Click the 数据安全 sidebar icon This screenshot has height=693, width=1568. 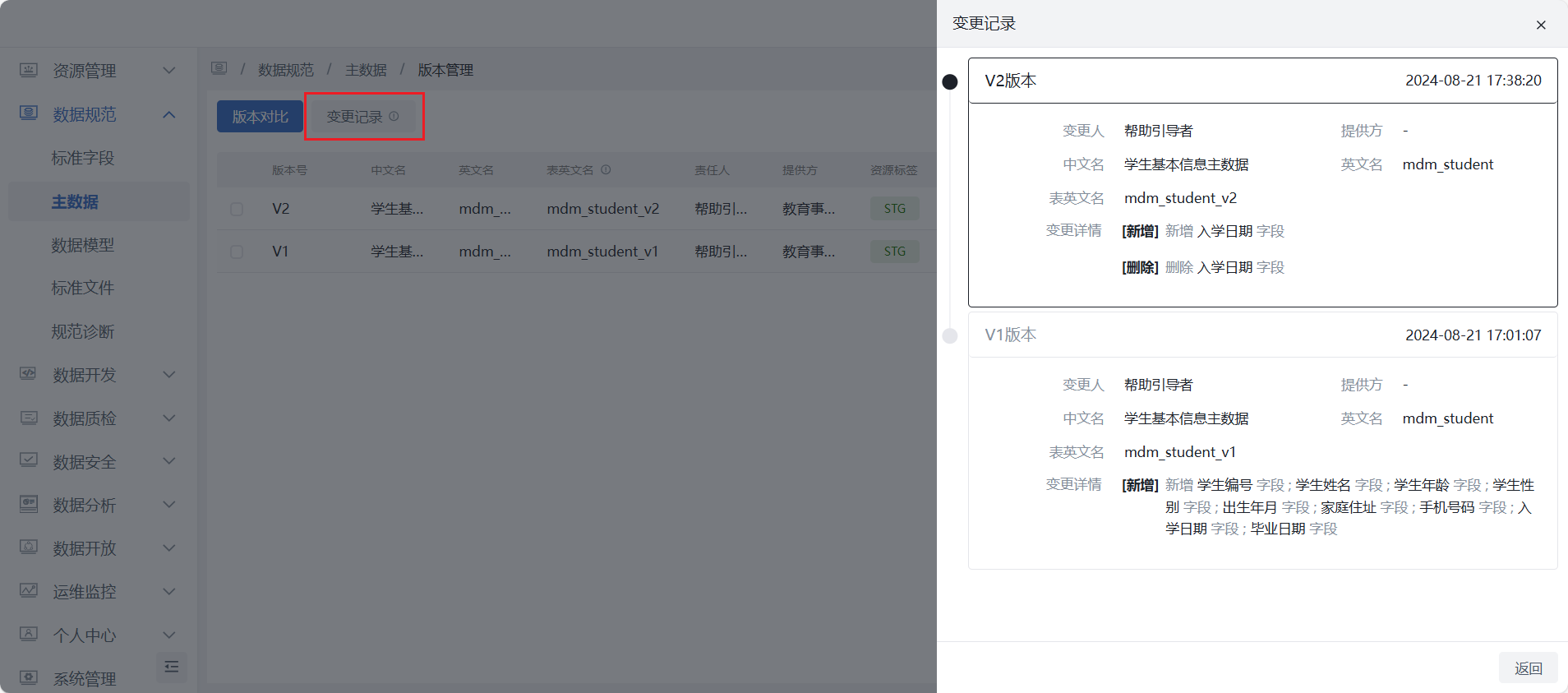click(x=29, y=460)
